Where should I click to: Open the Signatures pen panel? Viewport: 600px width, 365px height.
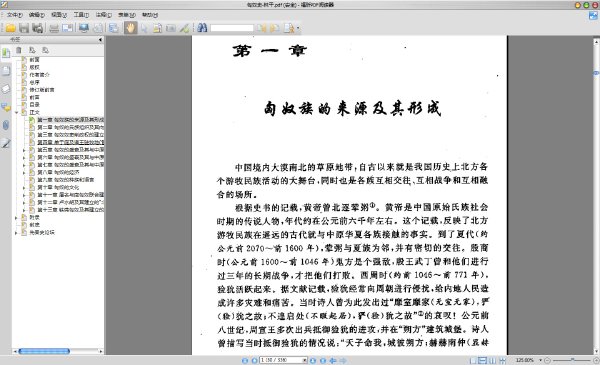coord(6,143)
